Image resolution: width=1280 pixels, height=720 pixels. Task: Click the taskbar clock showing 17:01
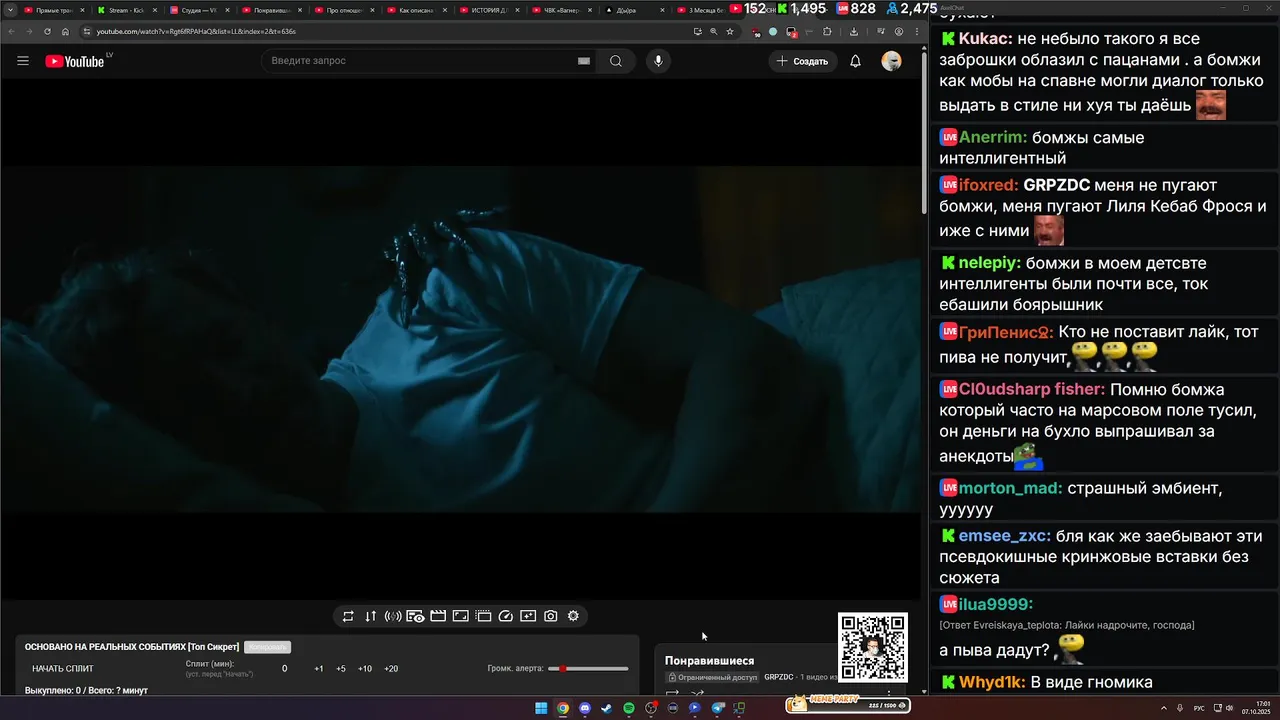point(1255,708)
